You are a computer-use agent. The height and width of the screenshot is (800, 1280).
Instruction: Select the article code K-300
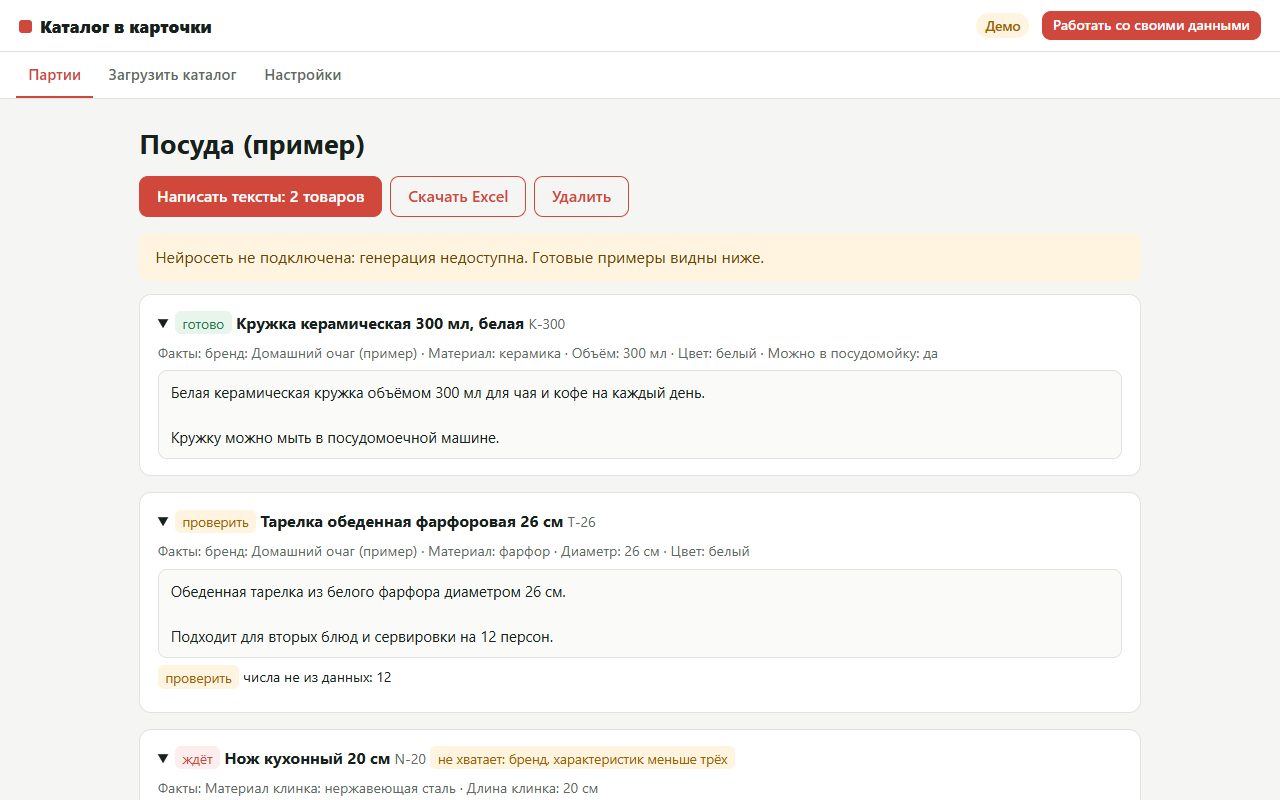tap(547, 324)
